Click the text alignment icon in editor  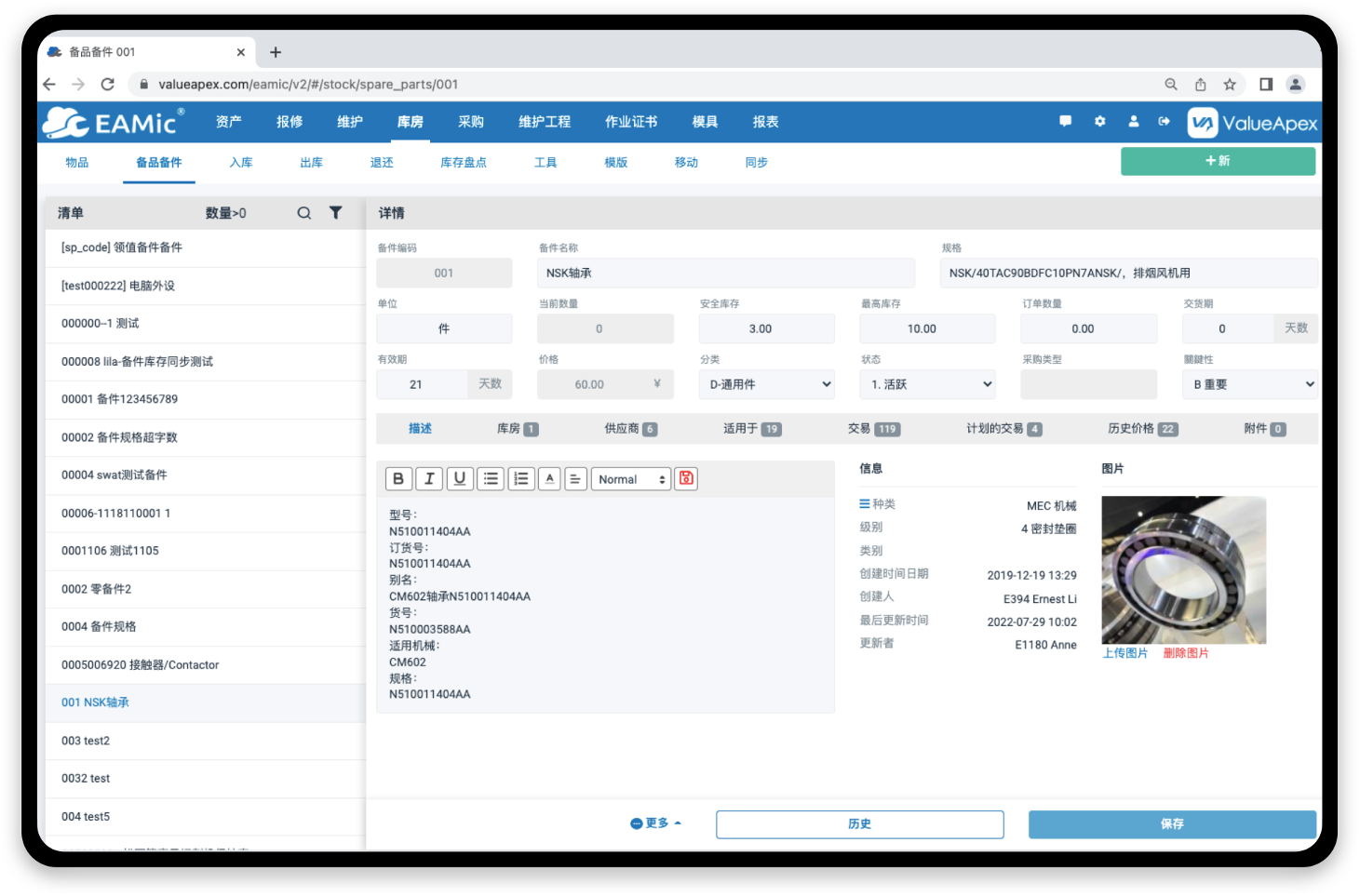(575, 478)
